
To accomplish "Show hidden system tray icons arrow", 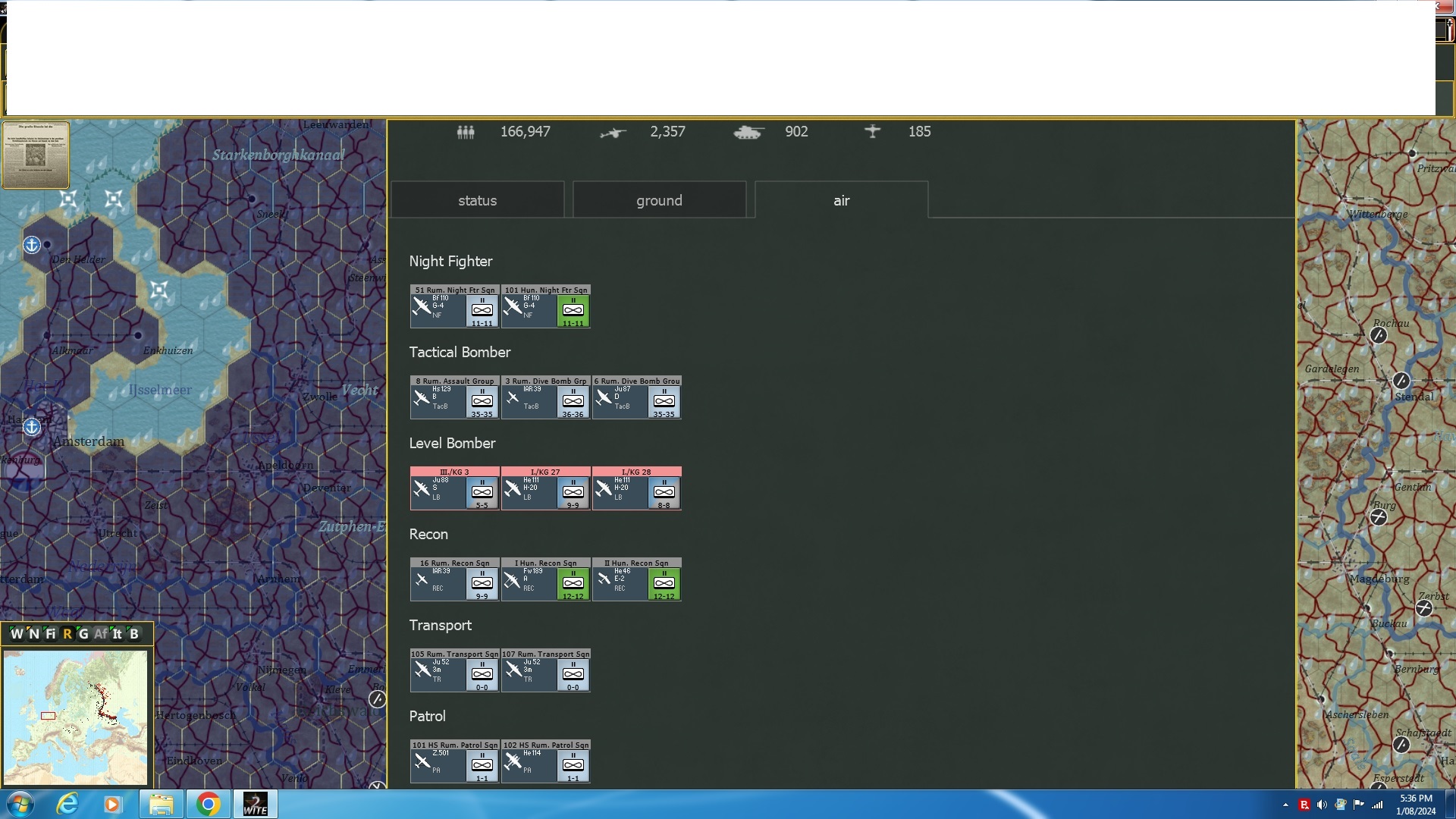I will 1285,805.
